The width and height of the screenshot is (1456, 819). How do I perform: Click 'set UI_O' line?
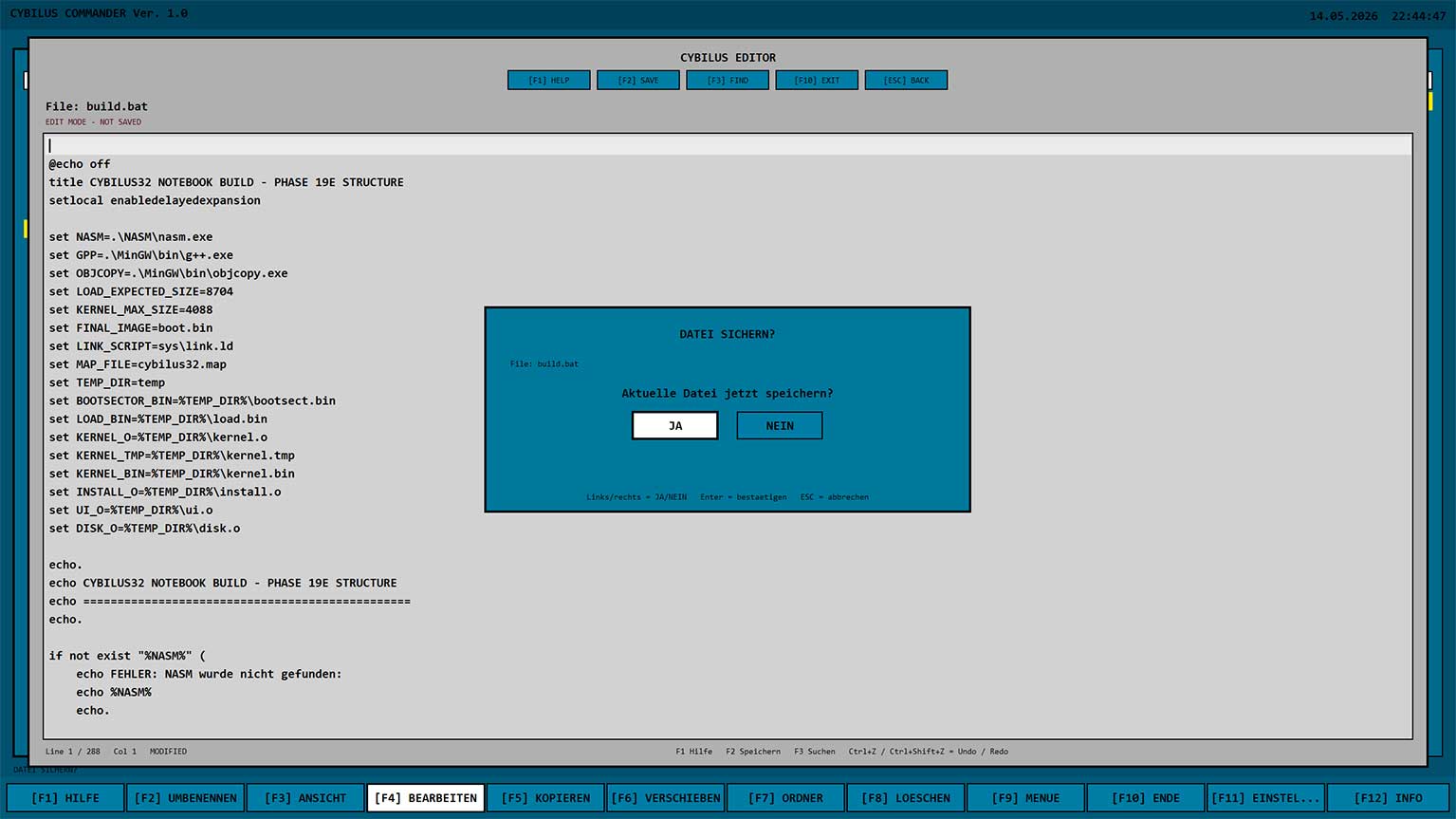pos(131,510)
